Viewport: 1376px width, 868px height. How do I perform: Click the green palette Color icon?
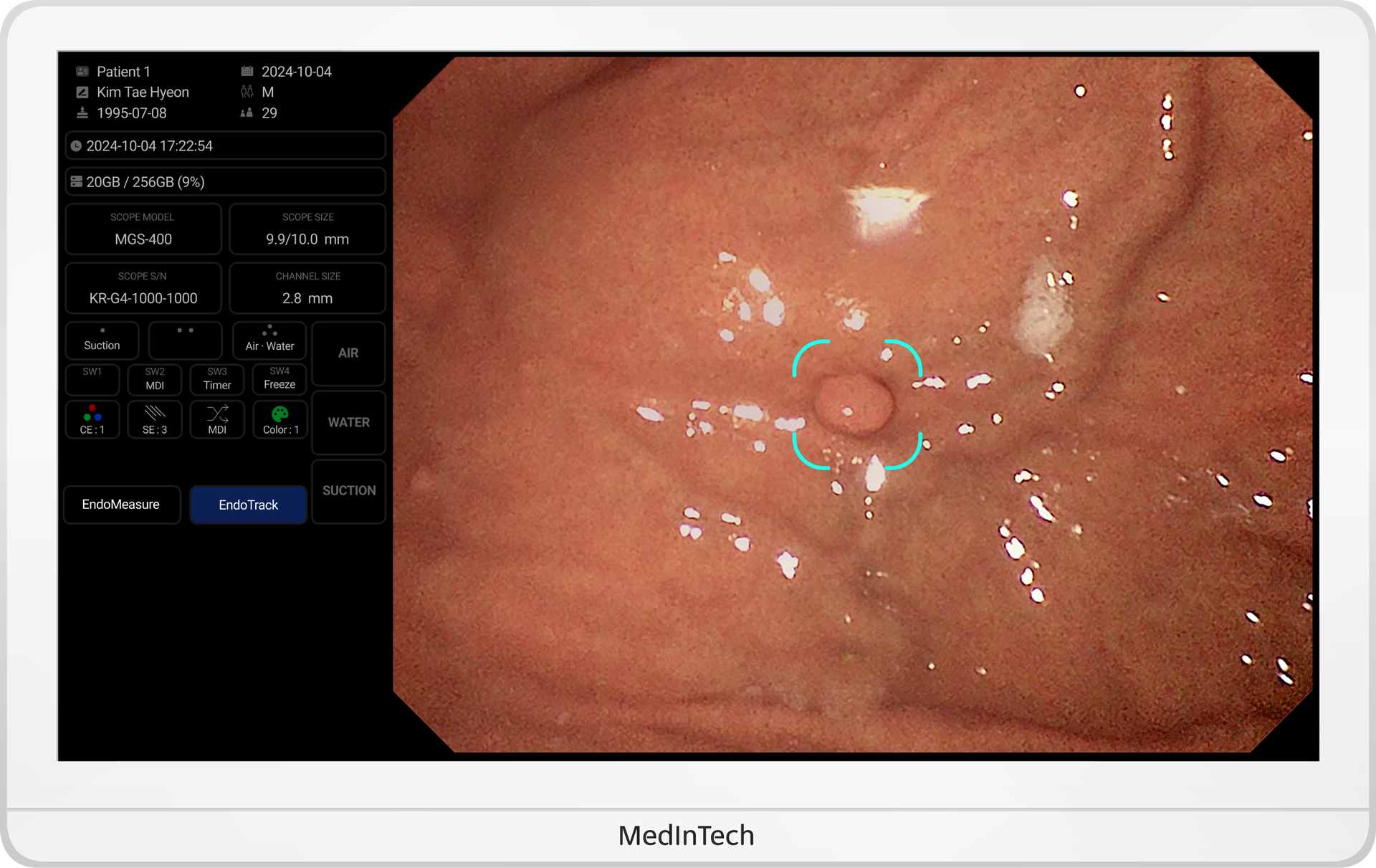(280, 414)
